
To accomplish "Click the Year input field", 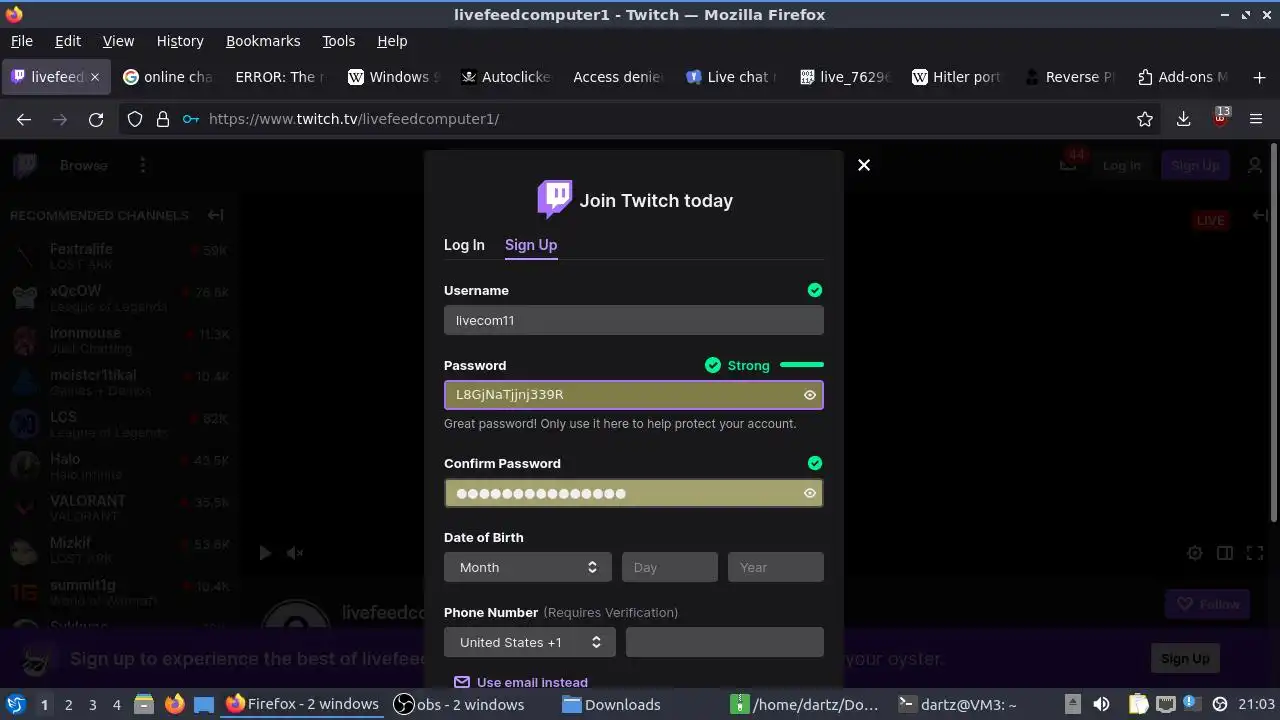I will 776,567.
